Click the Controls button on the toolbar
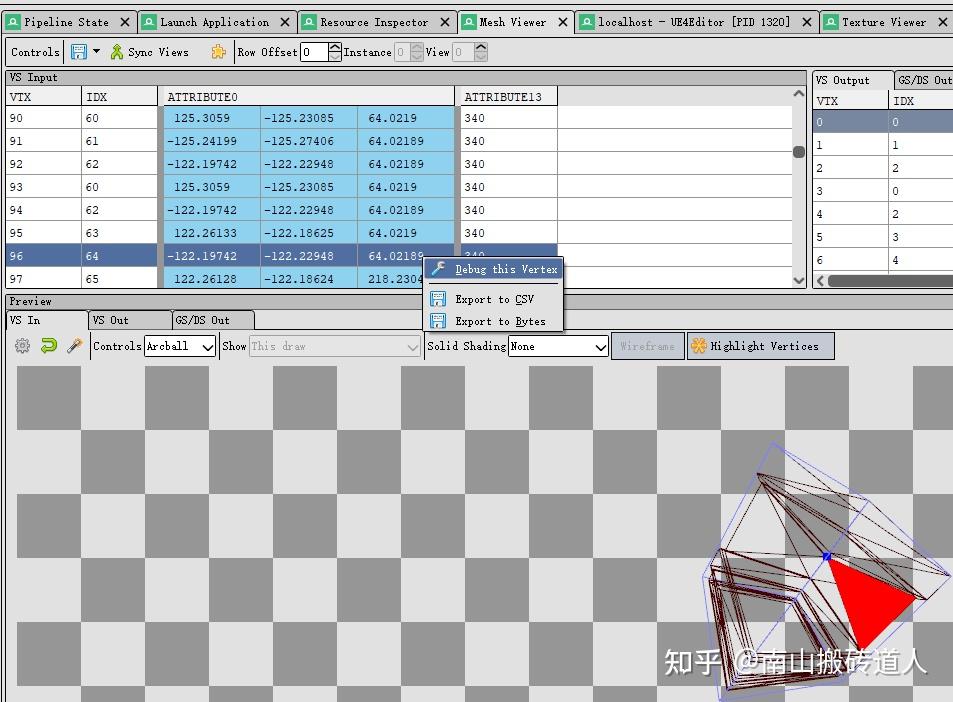The width and height of the screenshot is (953, 702). [35, 52]
